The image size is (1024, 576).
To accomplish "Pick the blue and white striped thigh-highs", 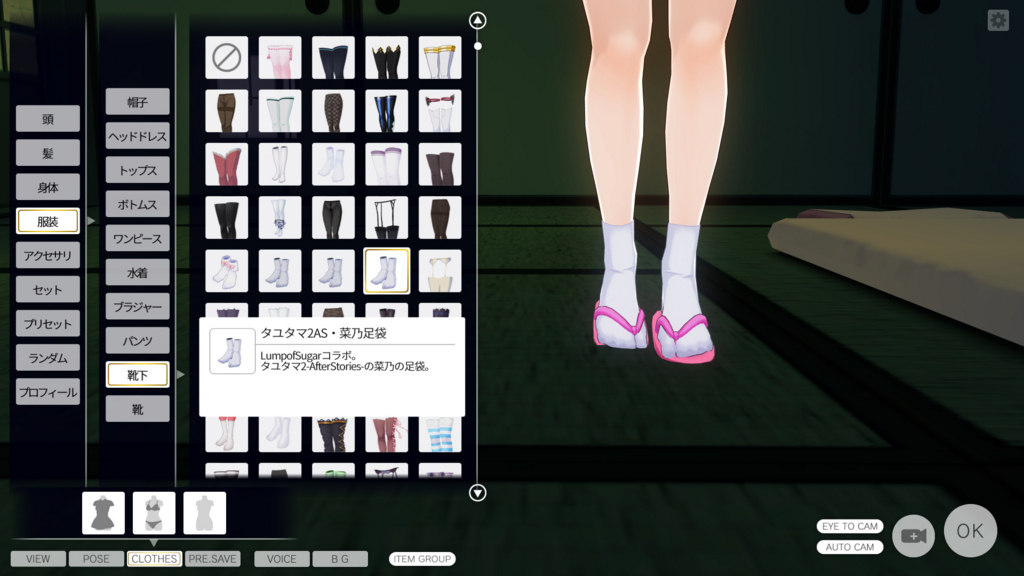I will [440, 434].
